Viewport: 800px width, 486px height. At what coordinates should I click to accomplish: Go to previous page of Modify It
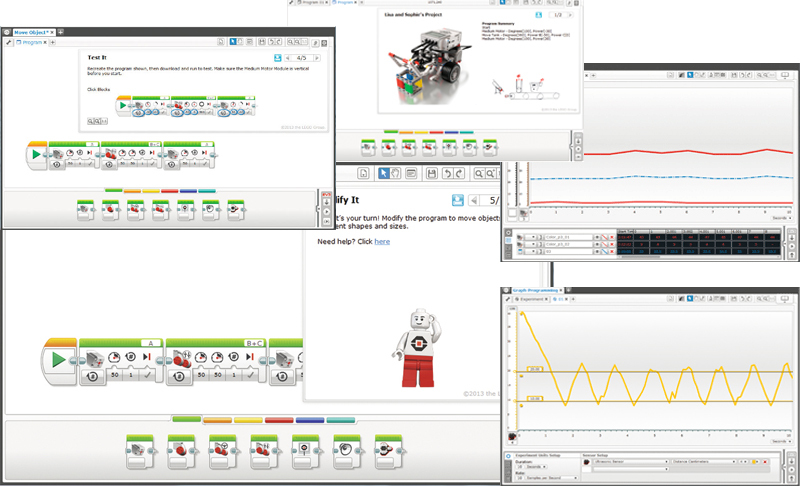point(474,200)
